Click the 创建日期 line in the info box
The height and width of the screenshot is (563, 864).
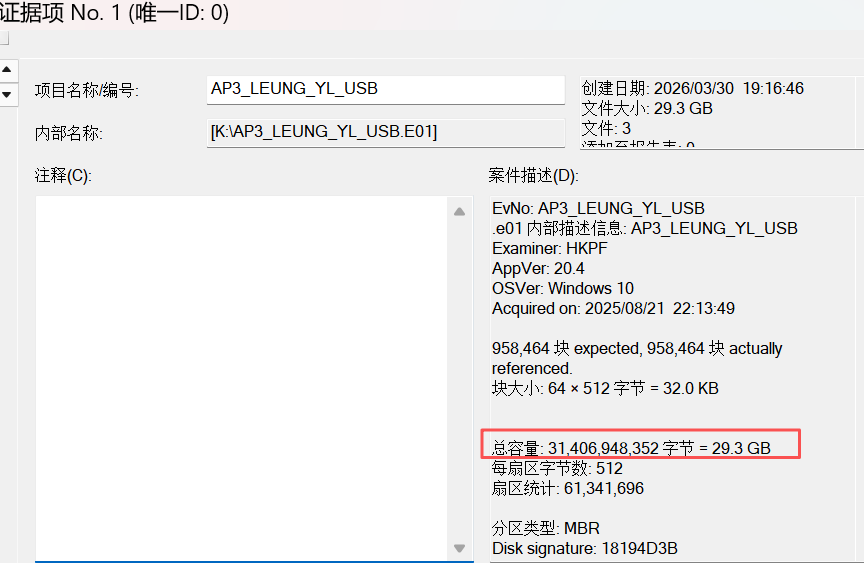(x=692, y=88)
